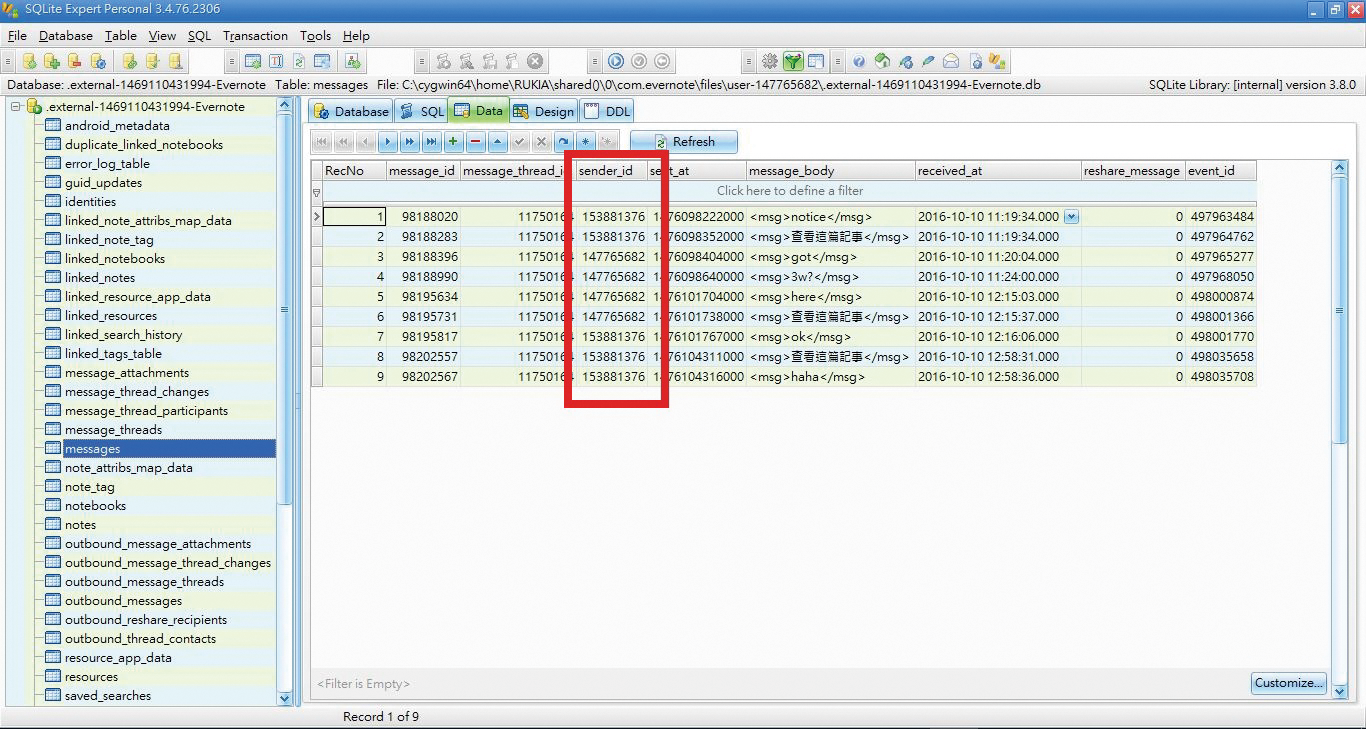Switch to the SQL tab
This screenshot has height=729, width=1366.
[x=421, y=111]
